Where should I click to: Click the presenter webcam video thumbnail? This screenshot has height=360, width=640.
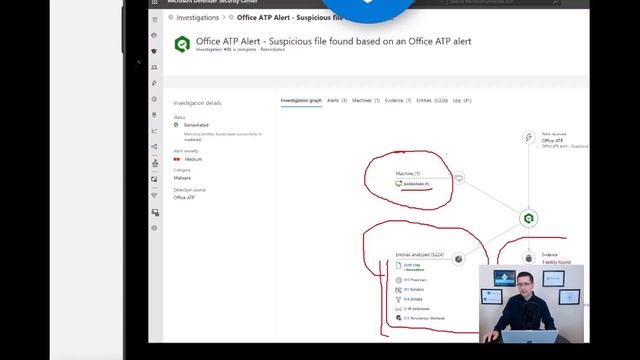tap(531, 304)
